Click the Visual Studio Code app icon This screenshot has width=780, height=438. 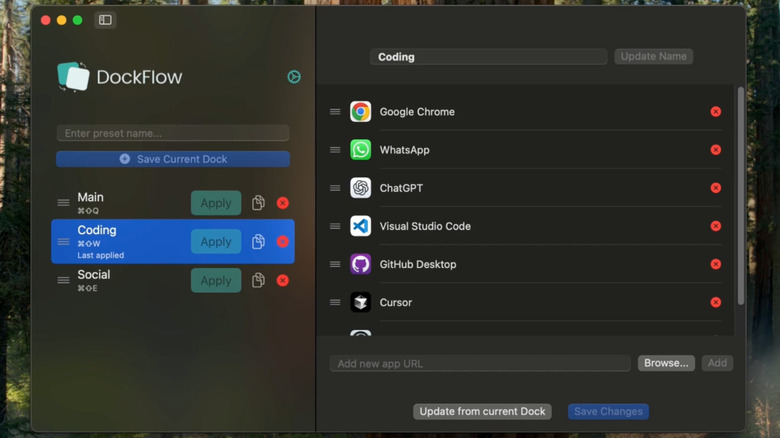click(361, 226)
